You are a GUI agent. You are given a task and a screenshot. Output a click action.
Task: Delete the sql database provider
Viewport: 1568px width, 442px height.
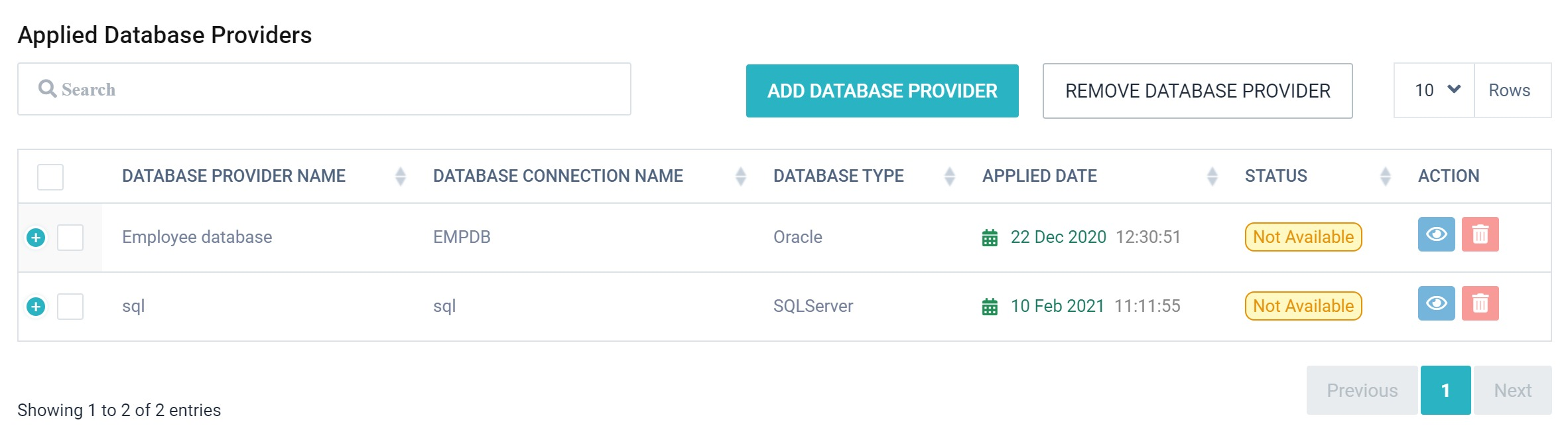click(1480, 303)
